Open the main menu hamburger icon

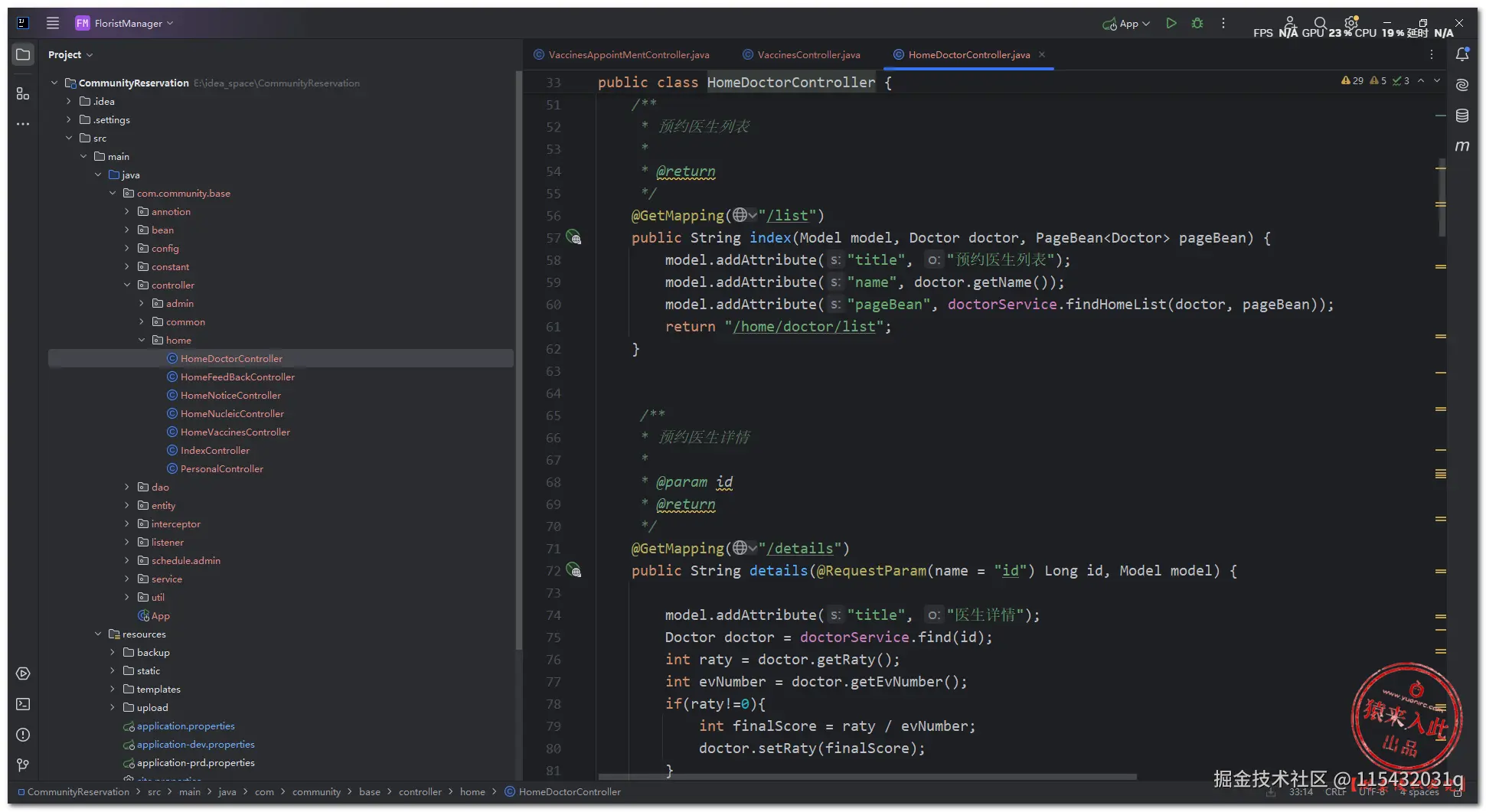tap(53, 23)
